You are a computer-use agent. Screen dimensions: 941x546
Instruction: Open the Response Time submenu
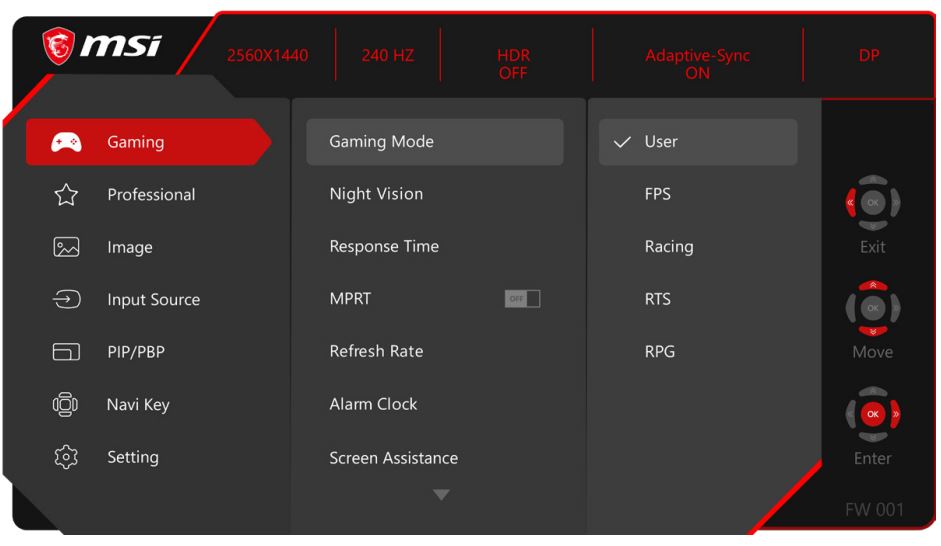coord(384,246)
